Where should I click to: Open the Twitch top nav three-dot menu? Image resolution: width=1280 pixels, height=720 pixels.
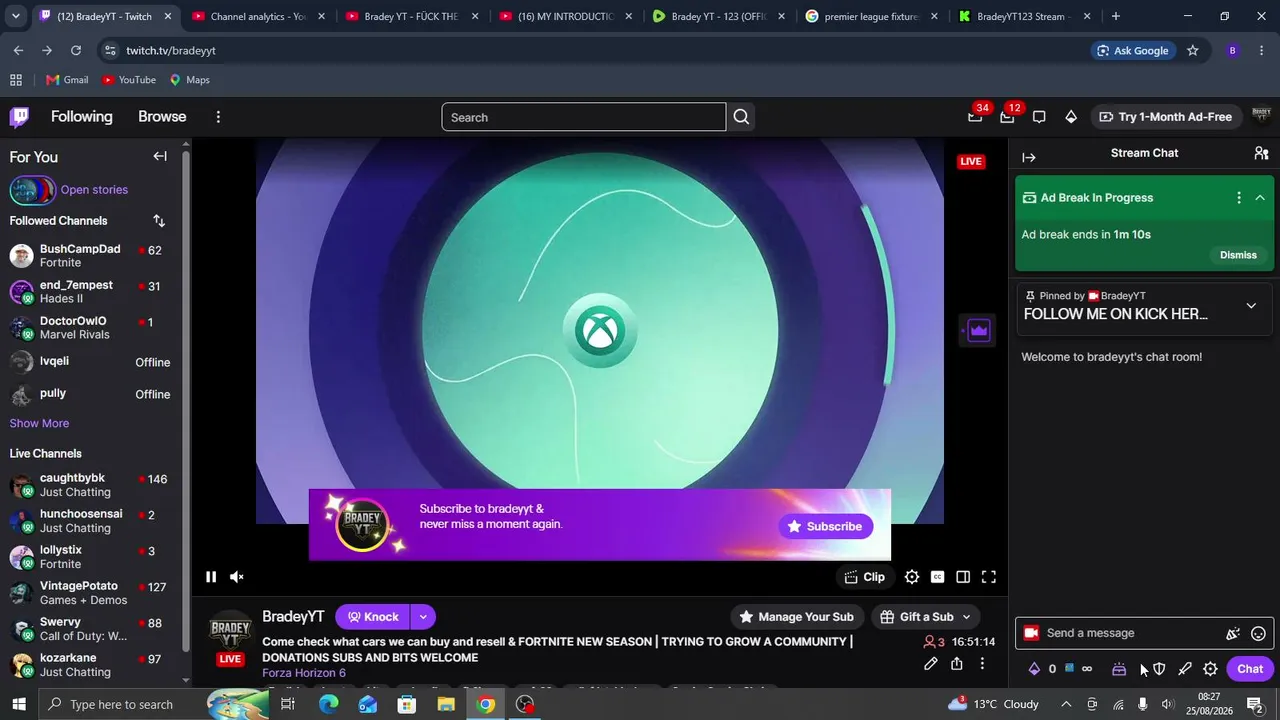point(218,117)
